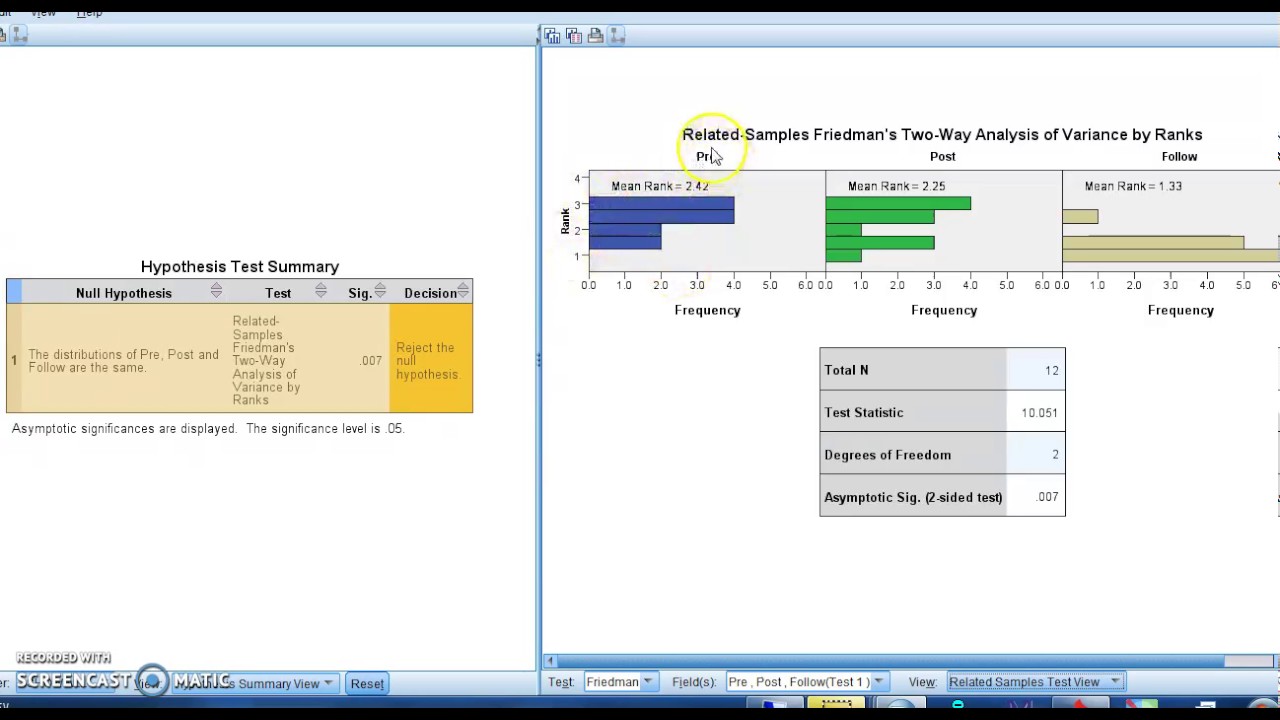This screenshot has height=720, width=1280.
Task: Click the tree layout icon in right pane toolbar
Action: 617,35
